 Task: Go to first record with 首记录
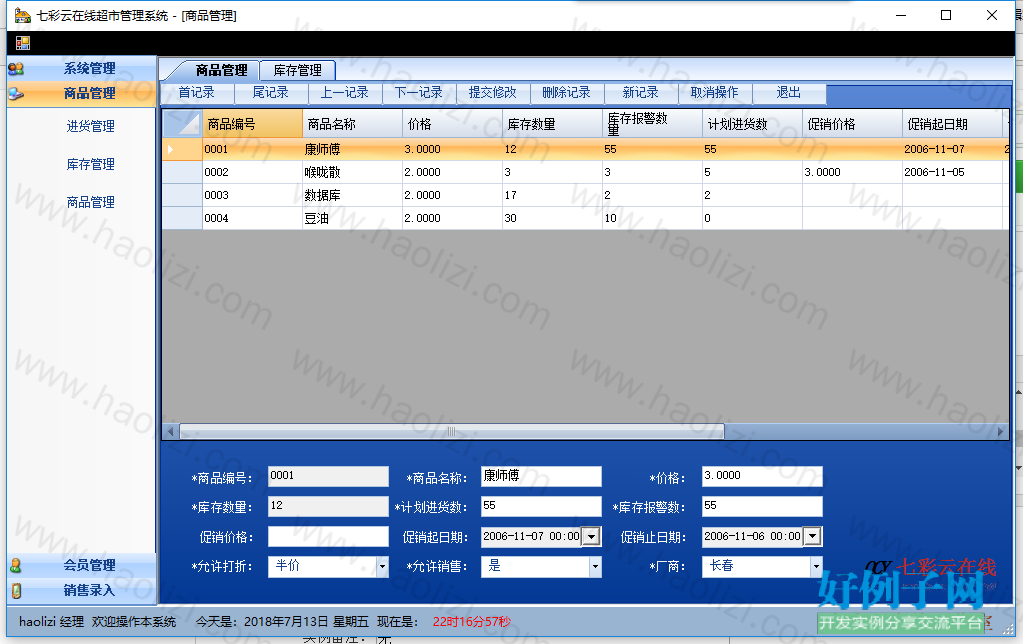pos(197,93)
